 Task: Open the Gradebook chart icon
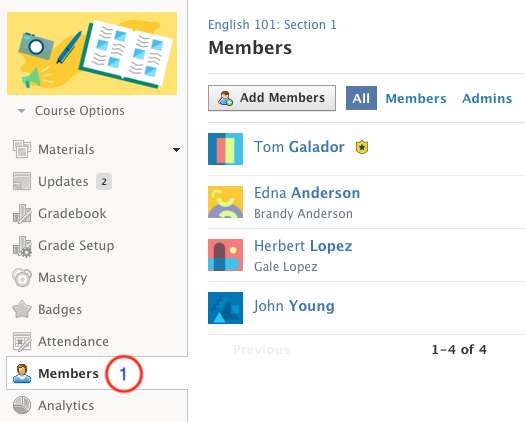[x=22, y=213]
